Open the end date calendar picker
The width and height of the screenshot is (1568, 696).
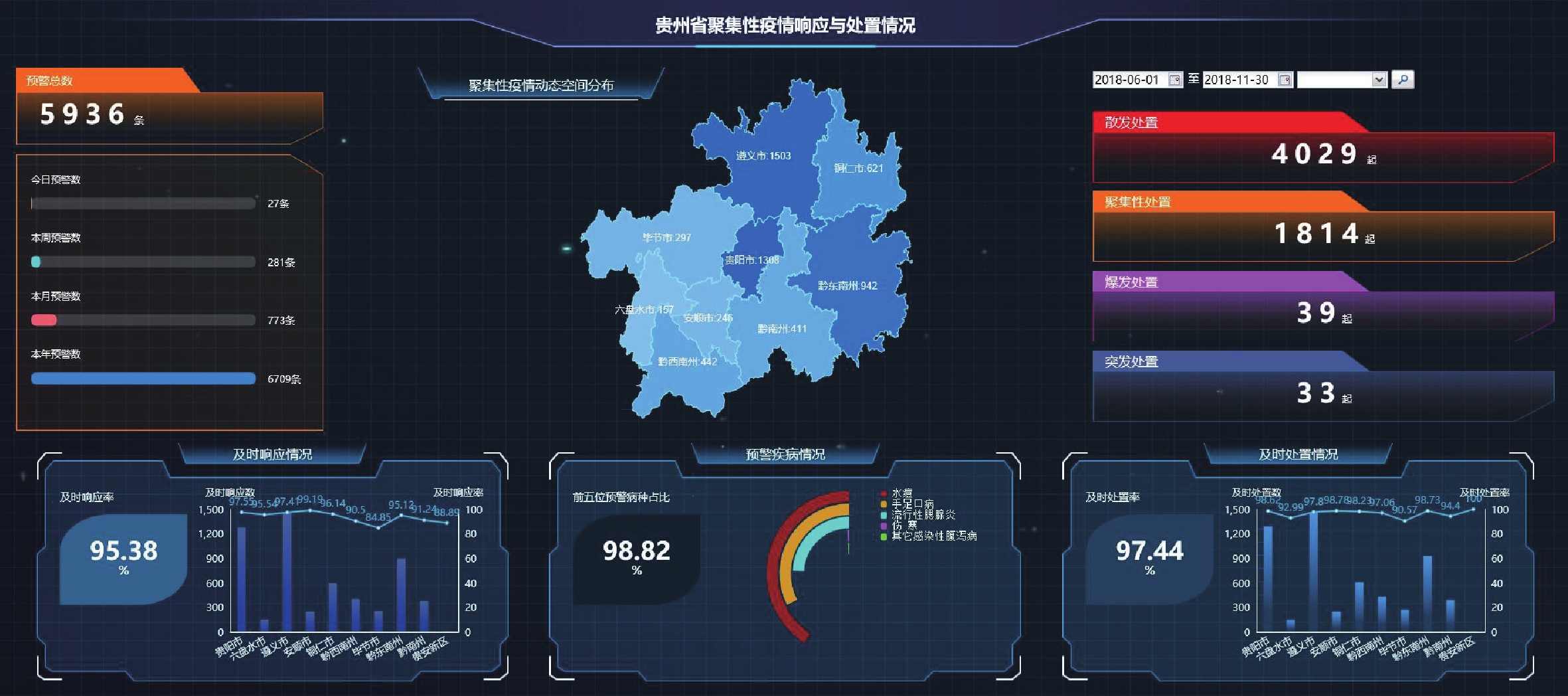tap(1285, 80)
